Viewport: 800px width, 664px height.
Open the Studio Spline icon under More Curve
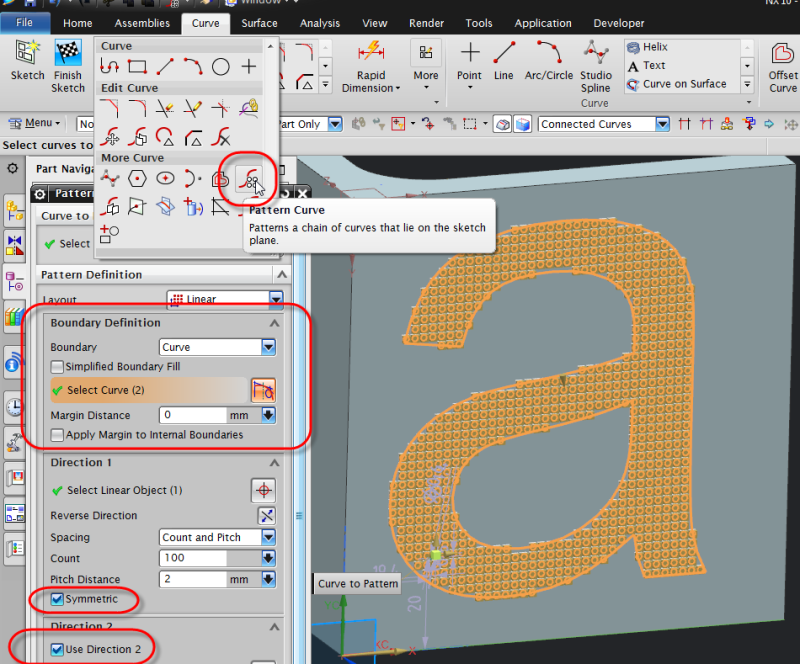[110, 179]
